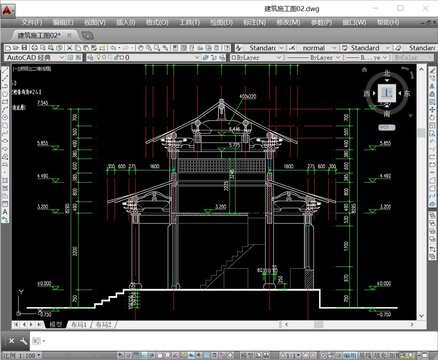
Task: Open the Layer Properties Manager icon
Action: coord(90,58)
